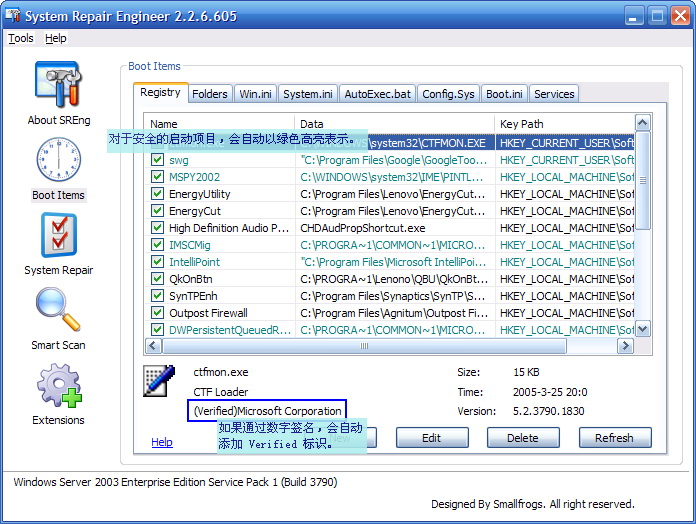
Task: Open the Help menu
Action: pyautogui.click(x=55, y=38)
